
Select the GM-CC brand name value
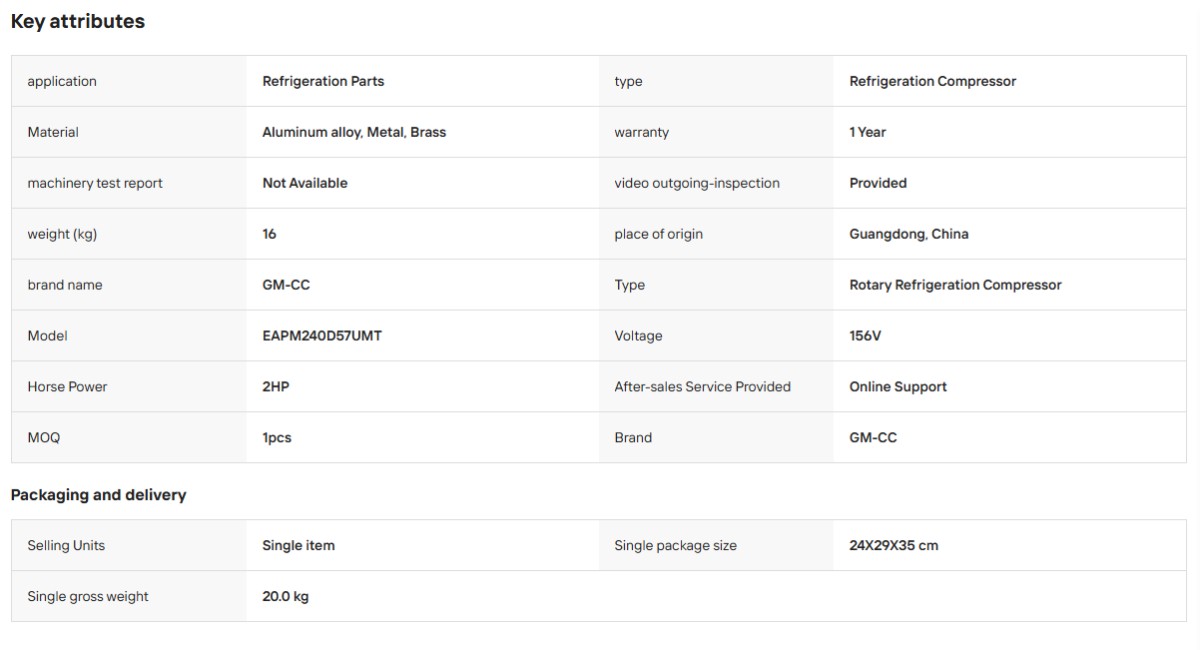click(x=286, y=285)
